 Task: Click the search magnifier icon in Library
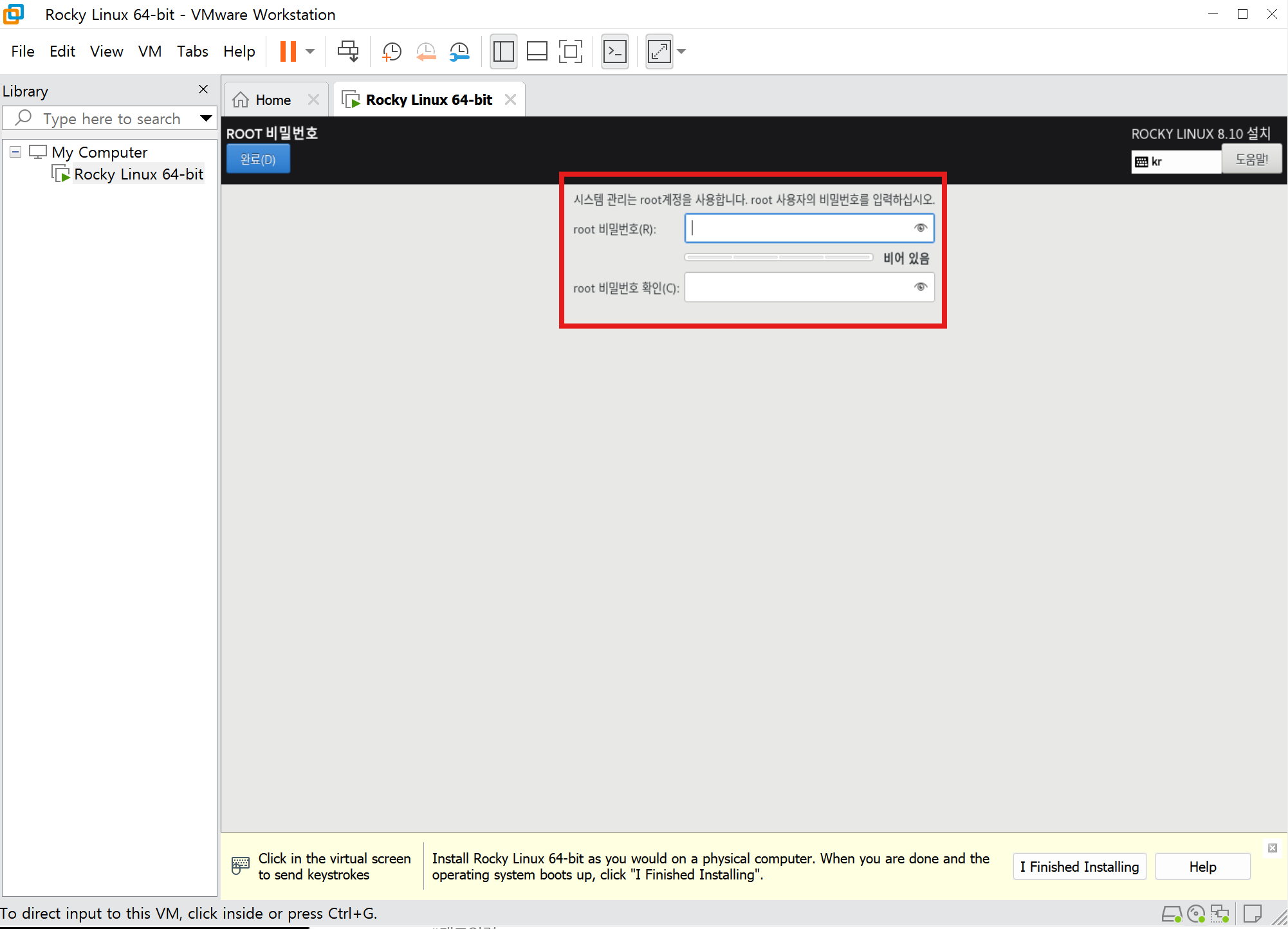pyautogui.click(x=23, y=118)
